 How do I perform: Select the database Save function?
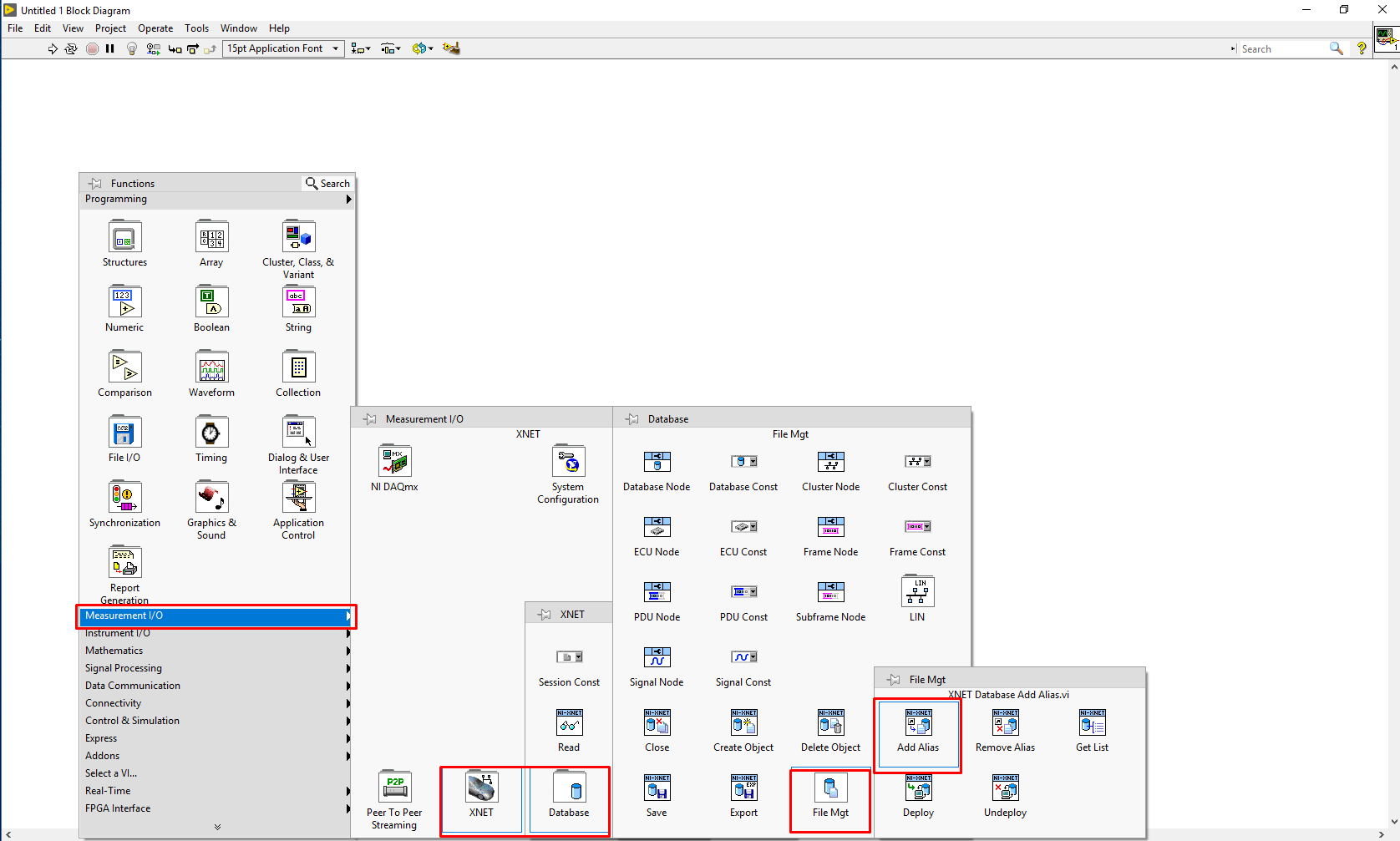[657, 788]
